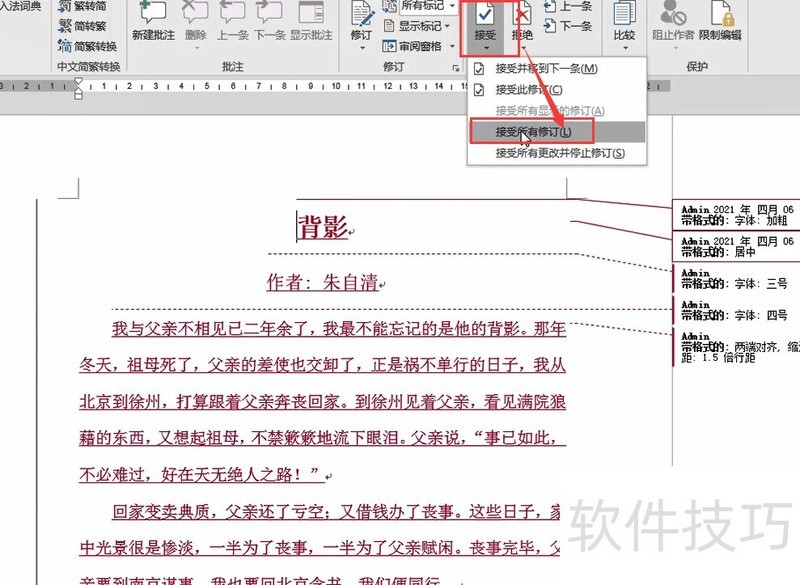Click the Reject (拒绝) changes icon
Screen dimensions: 800x585
521,22
